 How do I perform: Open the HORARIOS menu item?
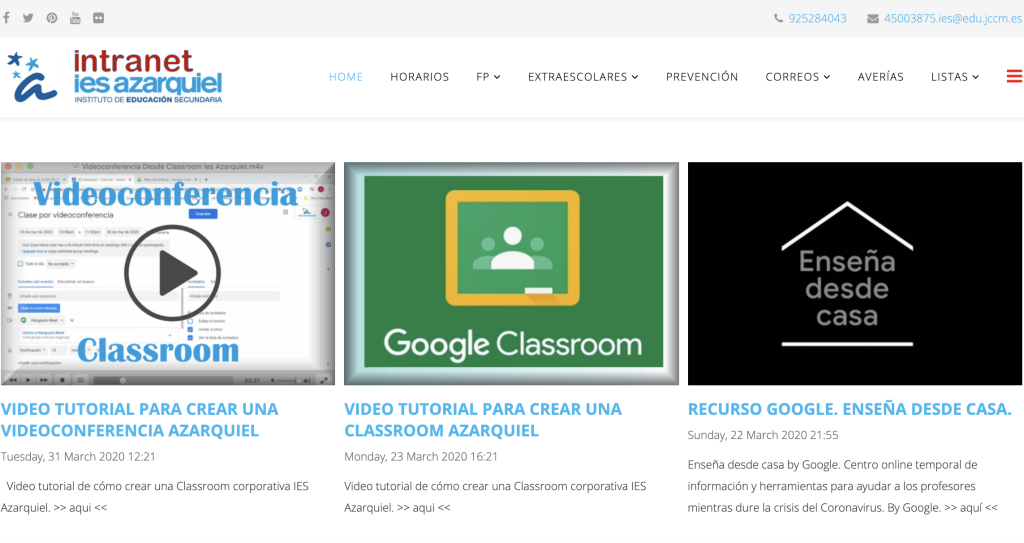419,76
